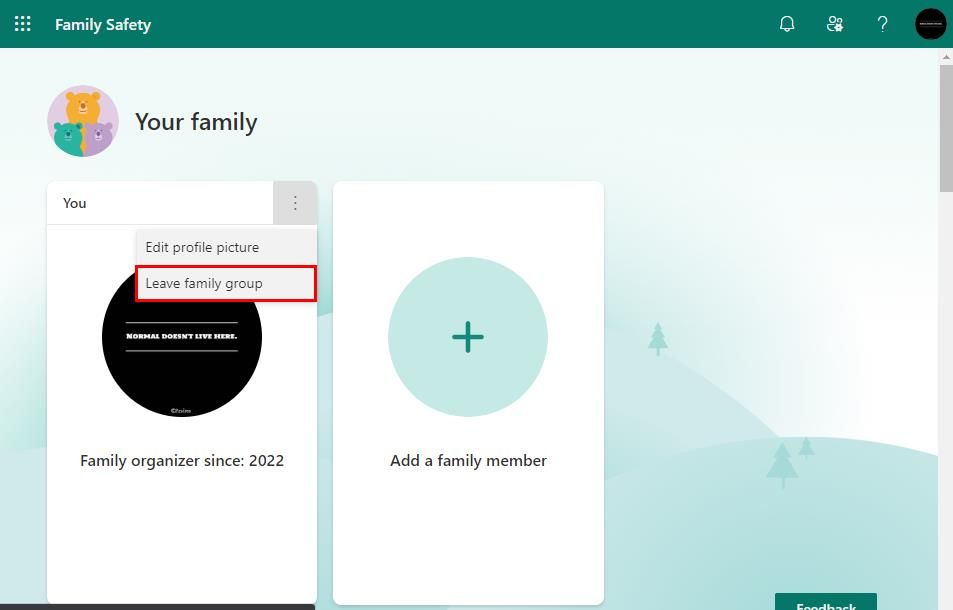Click the scrollbar up arrow
Image resolution: width=953 pixels, height=610 pixels.
coord(946,57)
